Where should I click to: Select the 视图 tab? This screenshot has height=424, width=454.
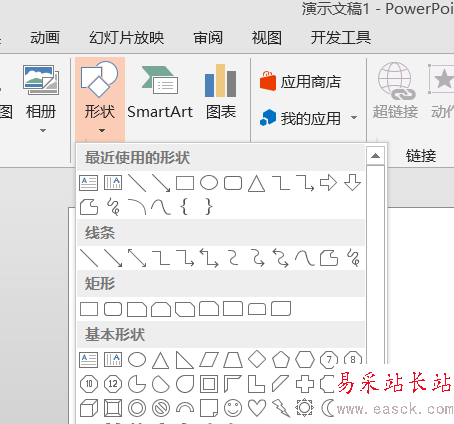click(x=266, y=38)
